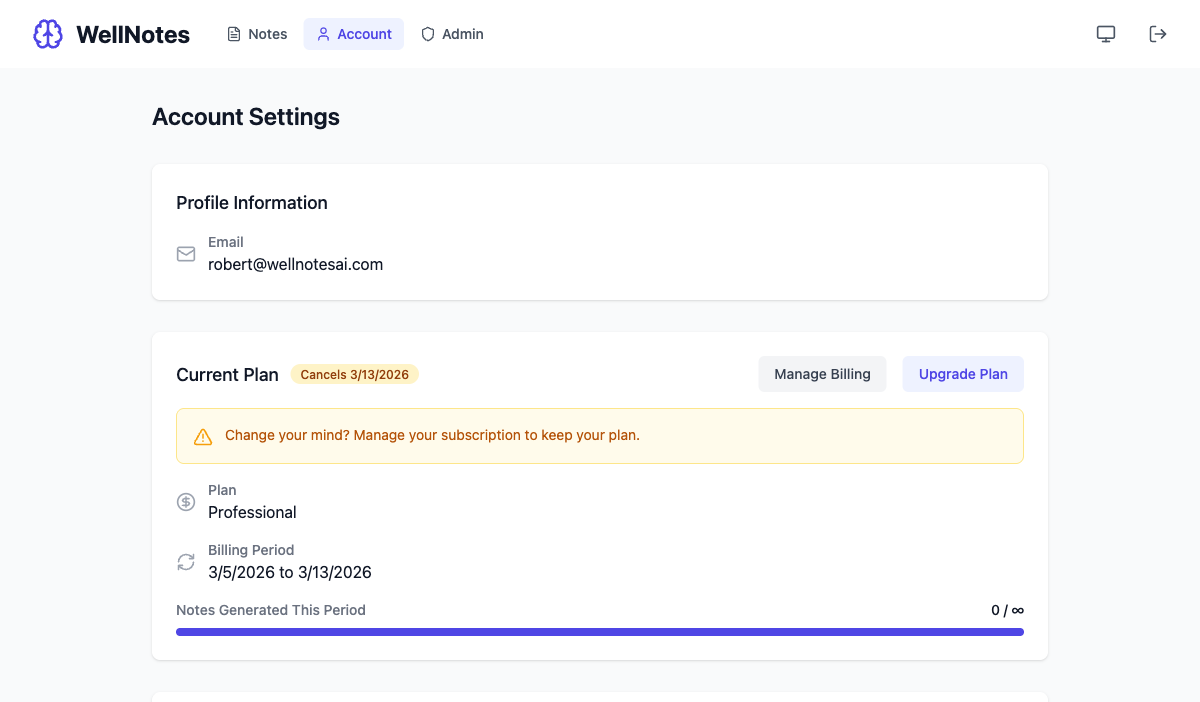
Task: Click the shield icon on the Admin tab
Action: tap(428, 33)
